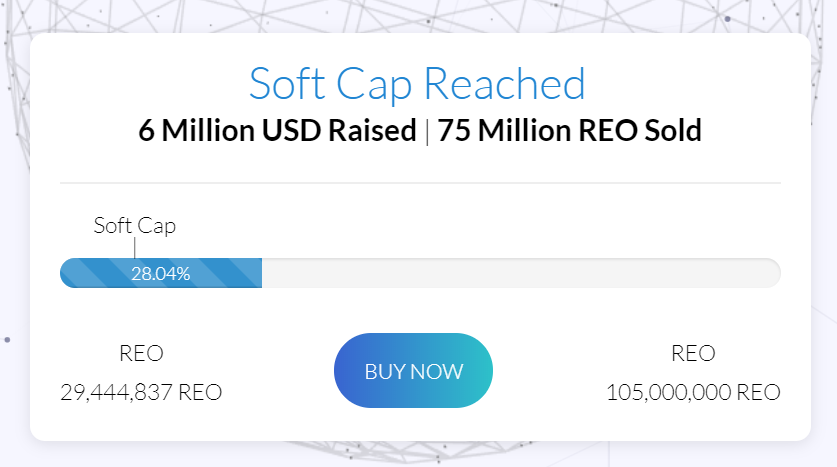Click the Soft Cap marker tick line

click(x=135, y=248)
